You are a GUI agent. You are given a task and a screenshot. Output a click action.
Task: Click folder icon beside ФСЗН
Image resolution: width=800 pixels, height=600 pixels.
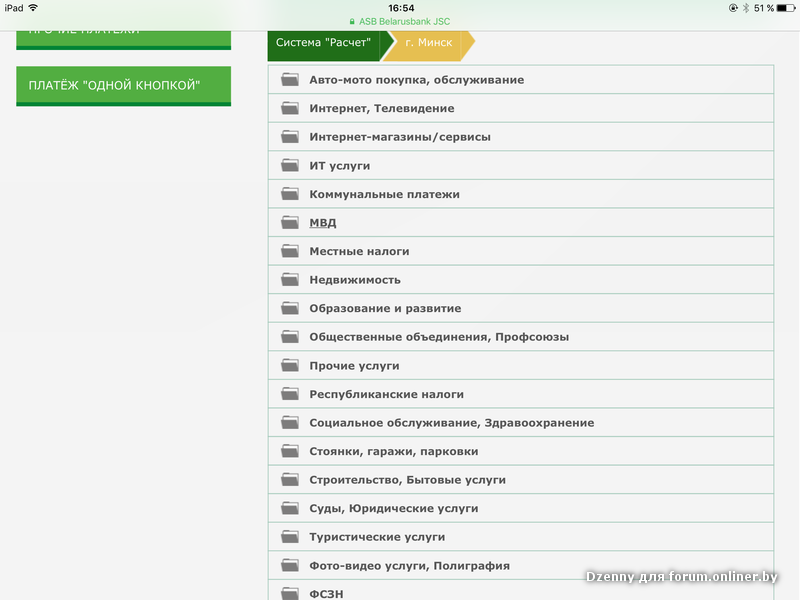290,594
